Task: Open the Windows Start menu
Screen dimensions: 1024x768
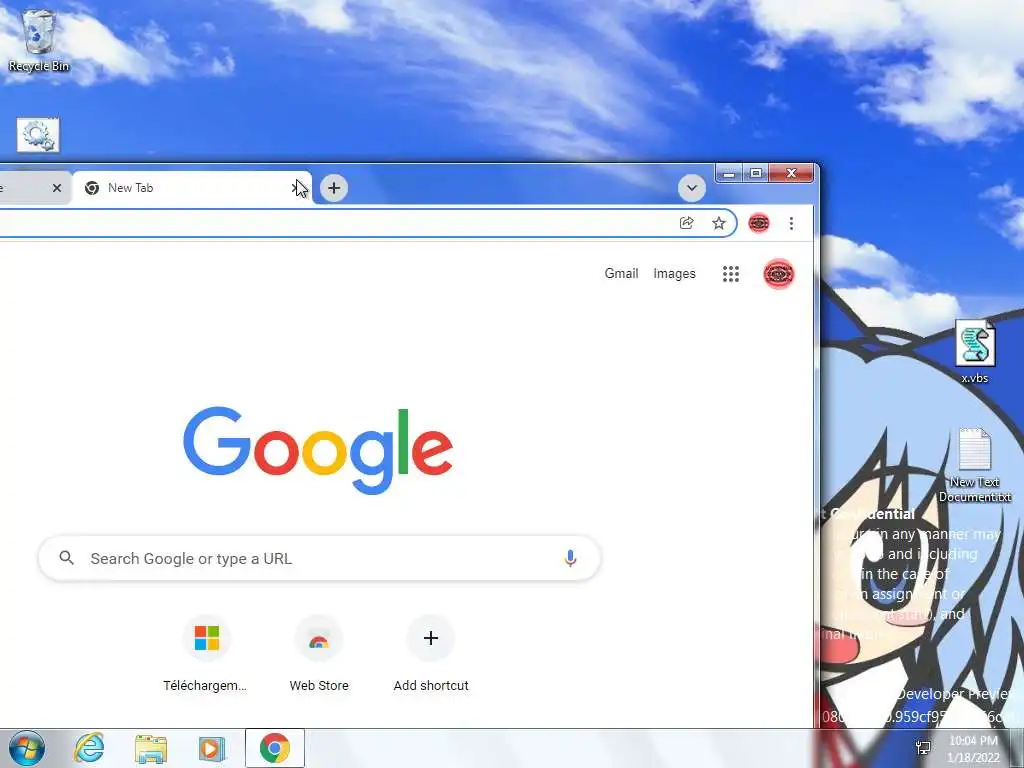Action: click(x=27, y=748)
